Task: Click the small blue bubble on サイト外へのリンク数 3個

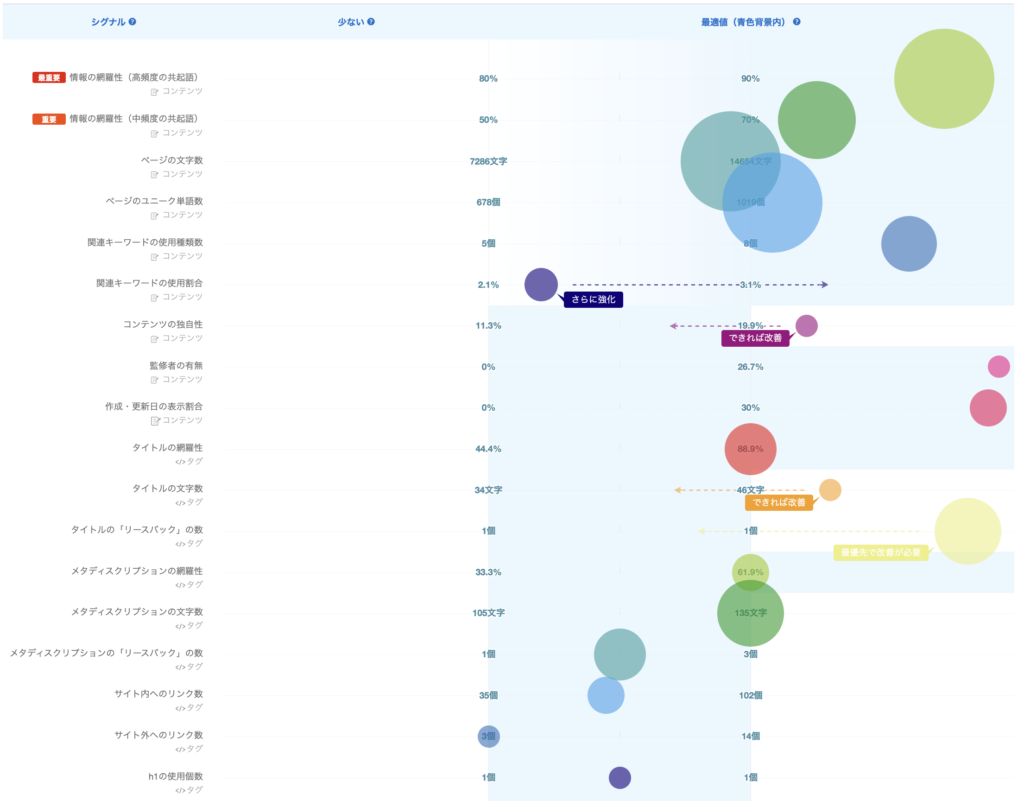Action: pyautogui.click(x=488, y=737)
